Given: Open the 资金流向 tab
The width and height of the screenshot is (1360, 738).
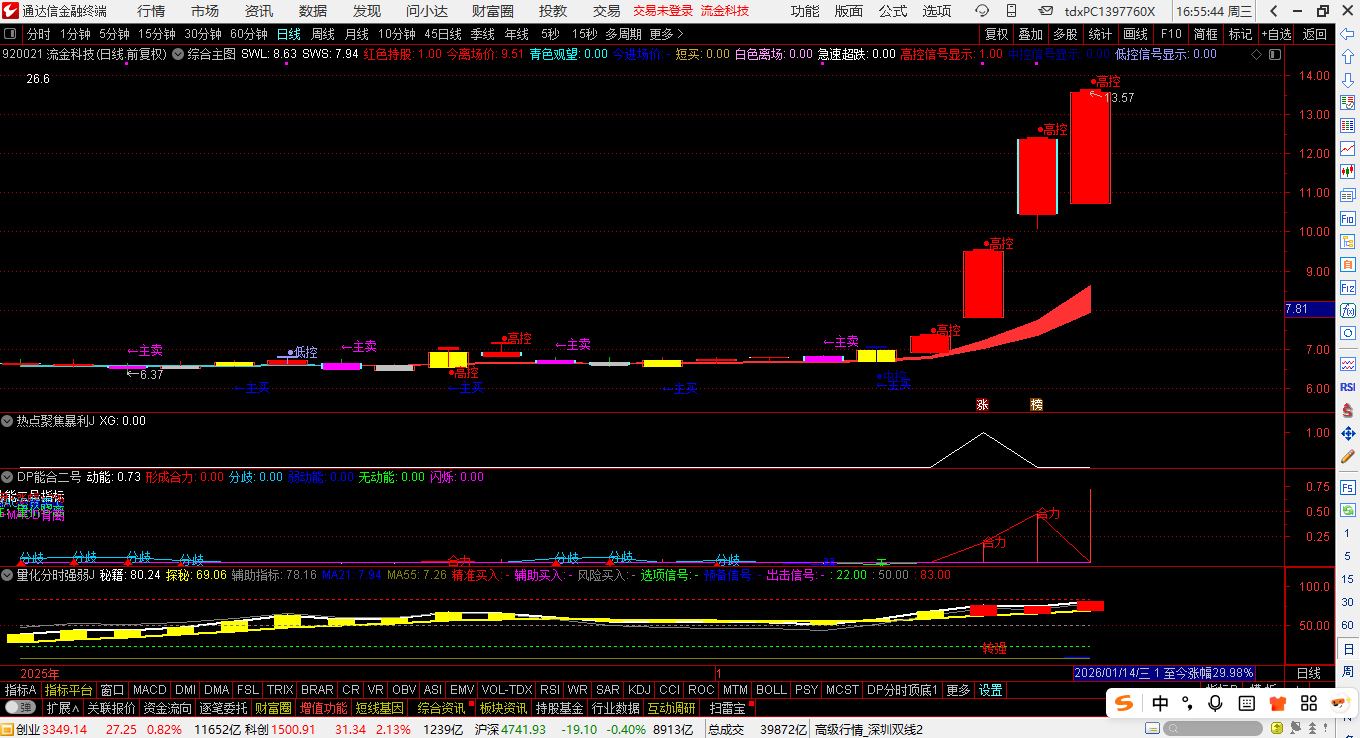Looking at the screenshot, I should pos(167,707).
